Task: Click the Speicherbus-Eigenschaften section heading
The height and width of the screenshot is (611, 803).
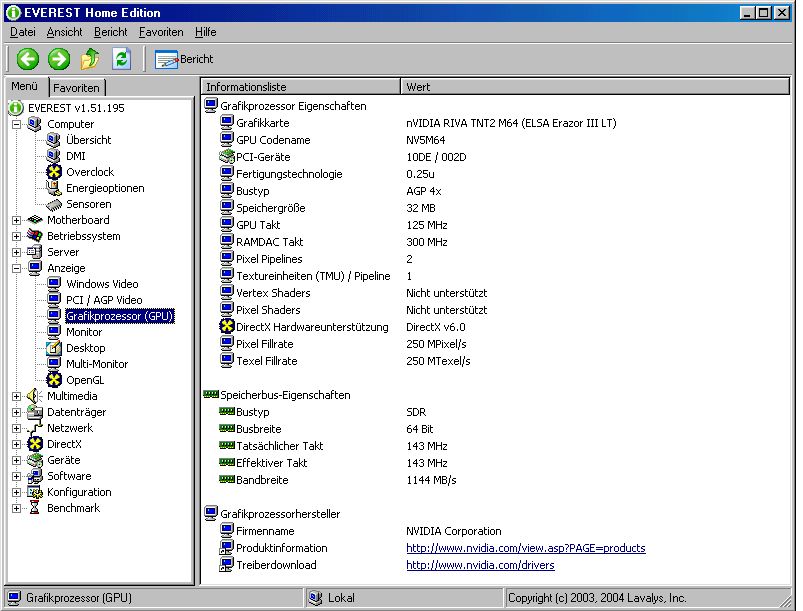Action: pos(285,395)
